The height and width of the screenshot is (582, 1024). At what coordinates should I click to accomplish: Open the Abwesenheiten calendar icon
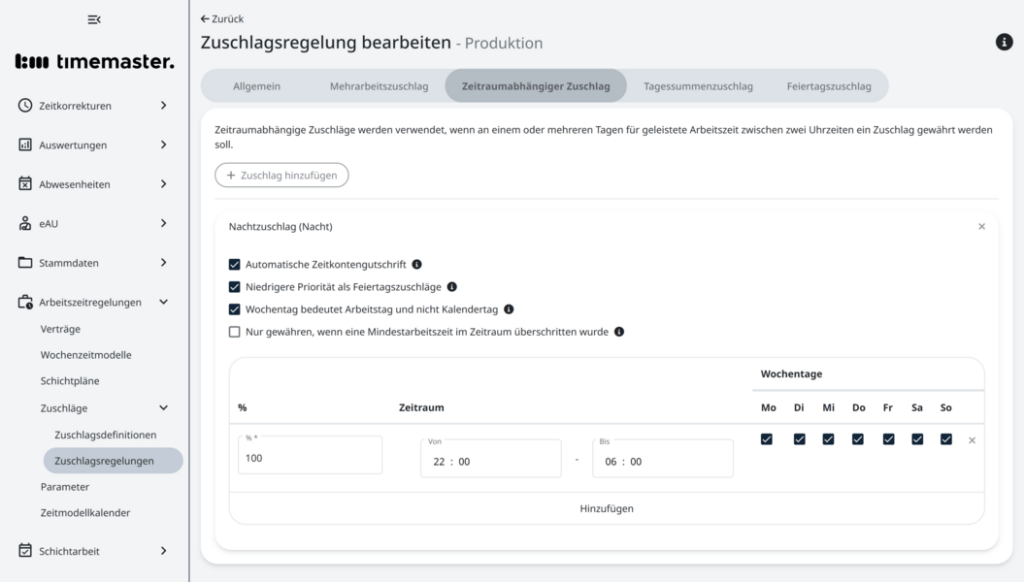pyautogui.click(x=23, y=184)
